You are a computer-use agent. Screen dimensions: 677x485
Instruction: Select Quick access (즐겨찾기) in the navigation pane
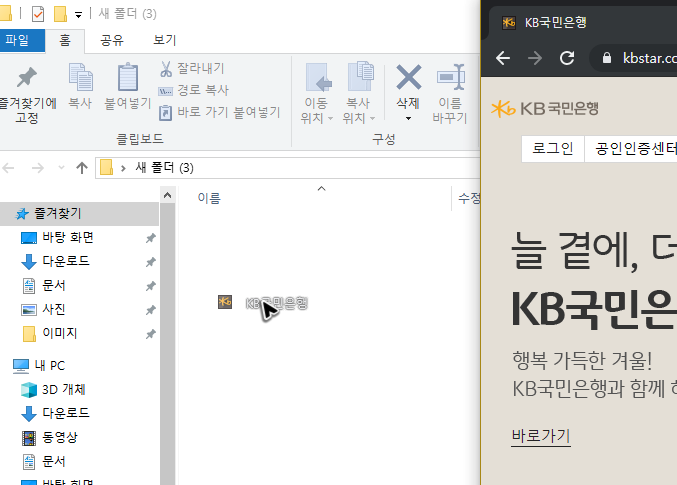[79, 214]
